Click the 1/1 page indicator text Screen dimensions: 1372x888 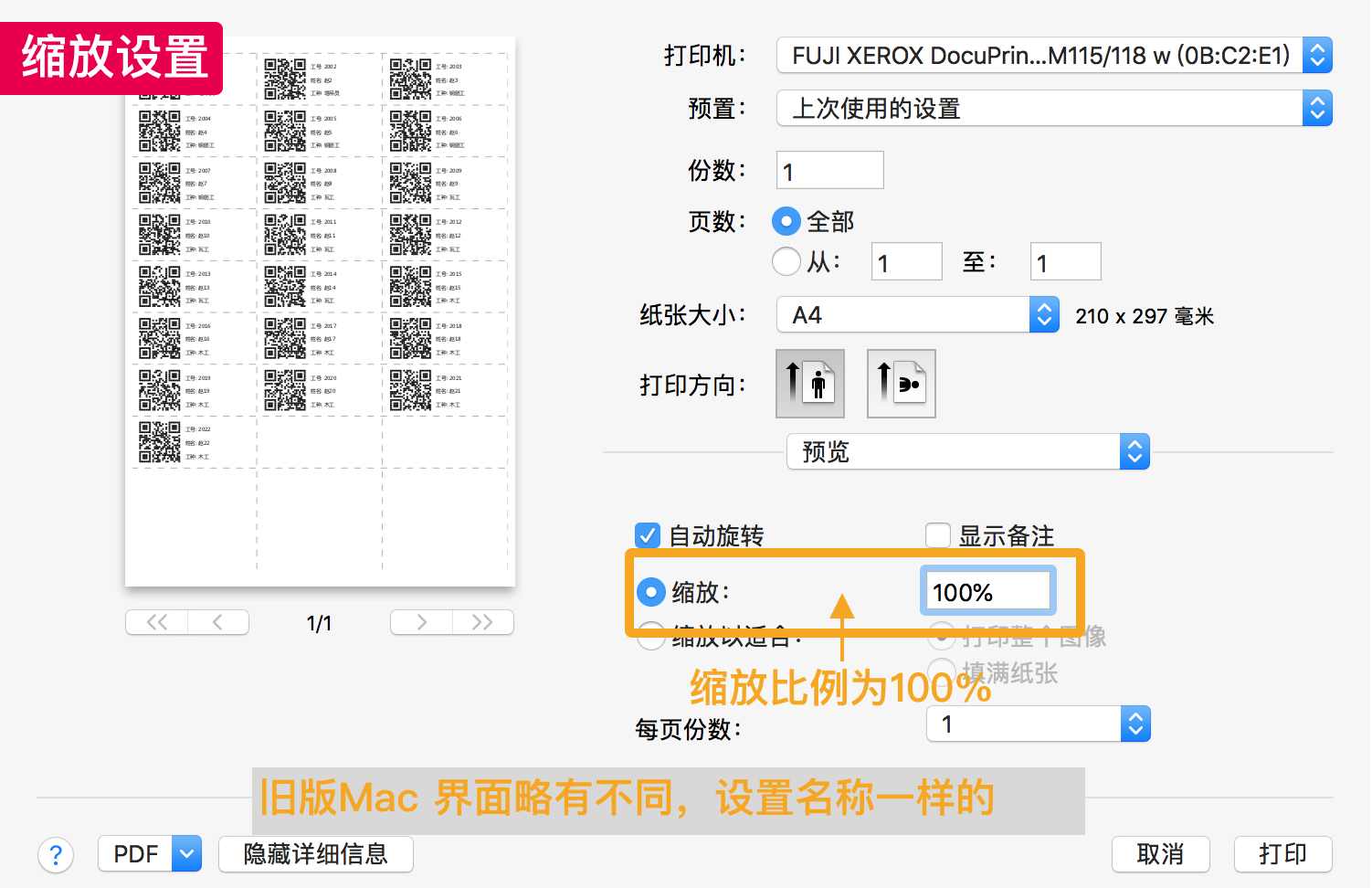(x=320, y=623)
